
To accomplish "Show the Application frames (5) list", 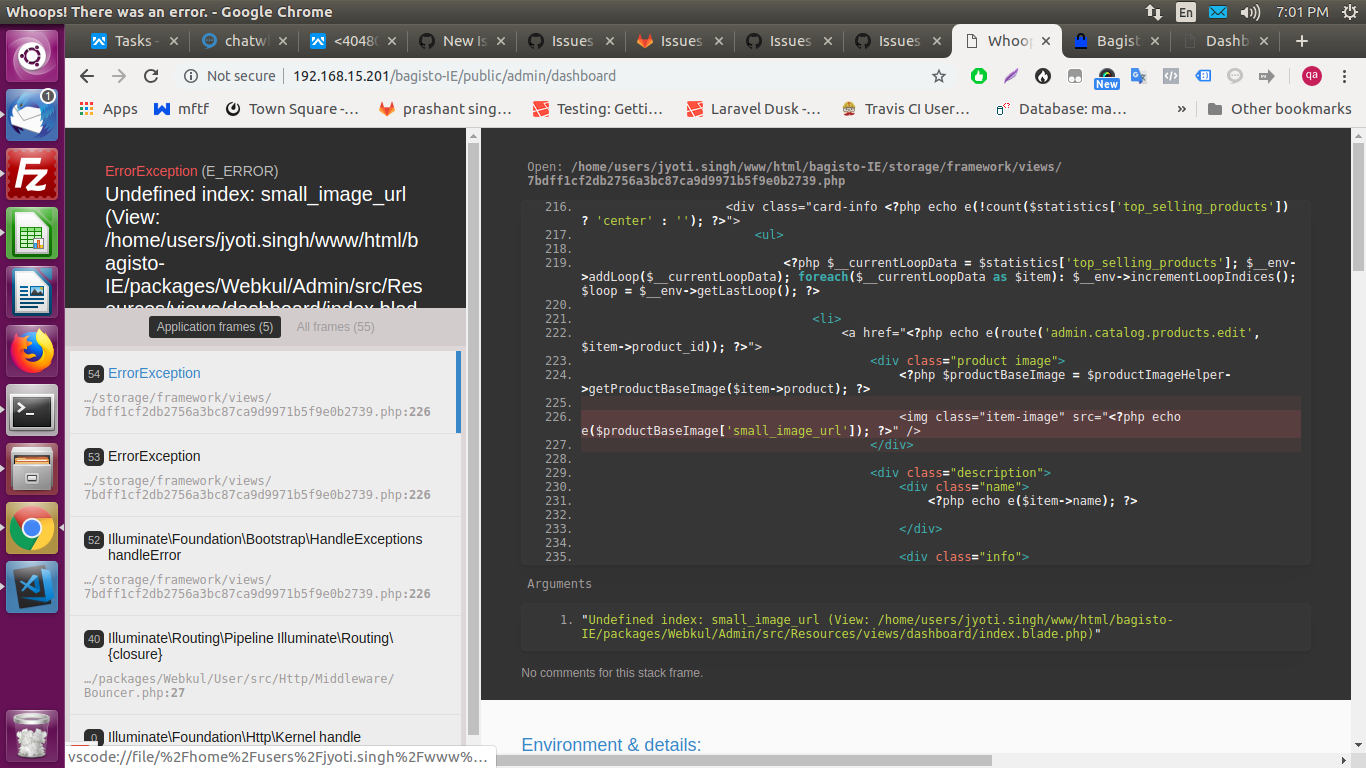I will (x=214, y=326).
